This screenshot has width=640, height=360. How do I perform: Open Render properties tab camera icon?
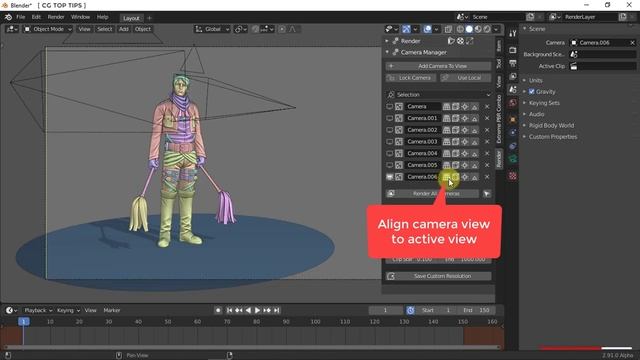(x=513, y=50)
